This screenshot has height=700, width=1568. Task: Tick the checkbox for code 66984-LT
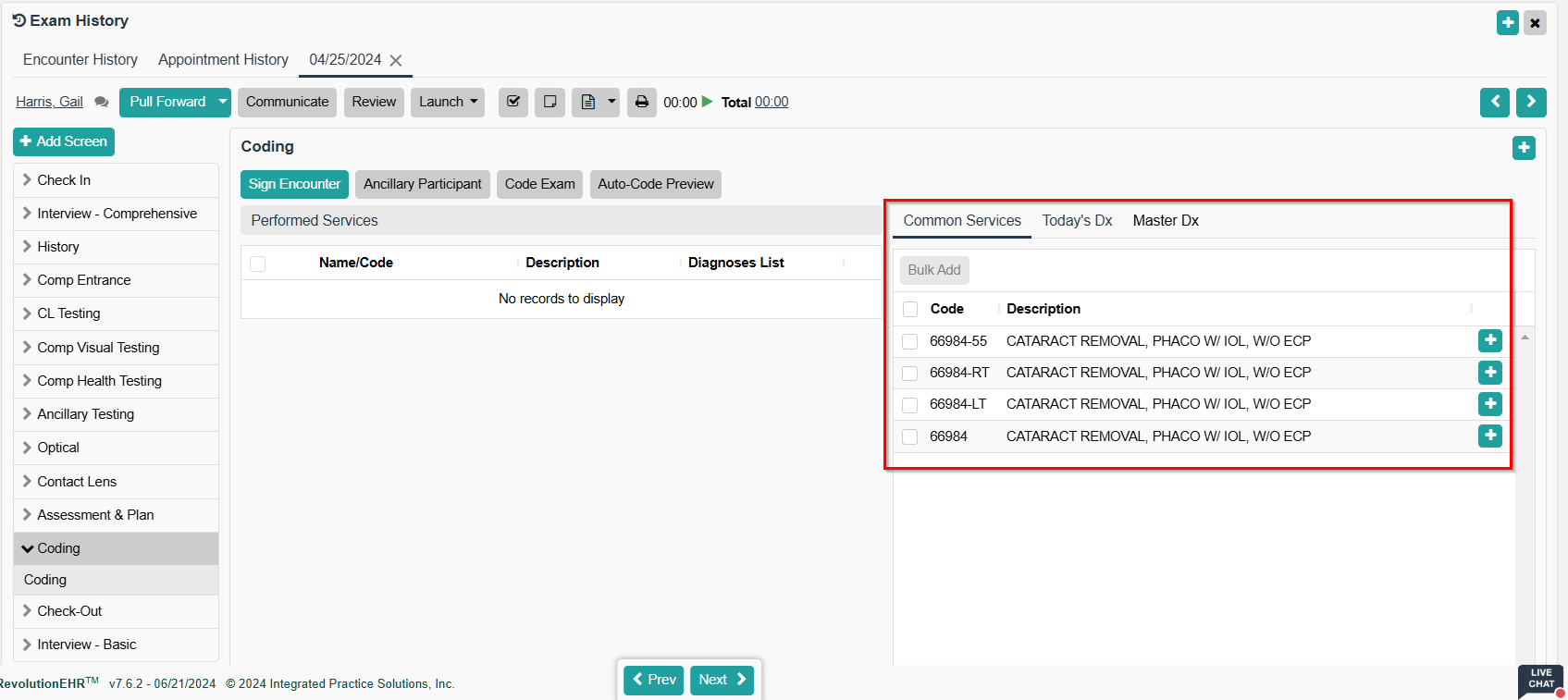[x=910, y=405]
